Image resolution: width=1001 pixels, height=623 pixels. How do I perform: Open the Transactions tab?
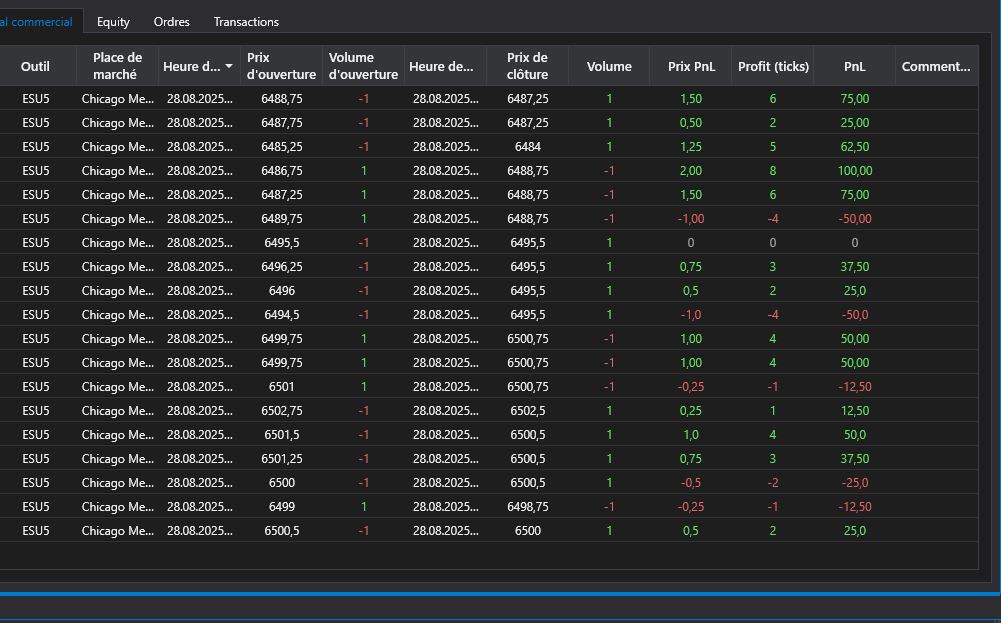246,21
